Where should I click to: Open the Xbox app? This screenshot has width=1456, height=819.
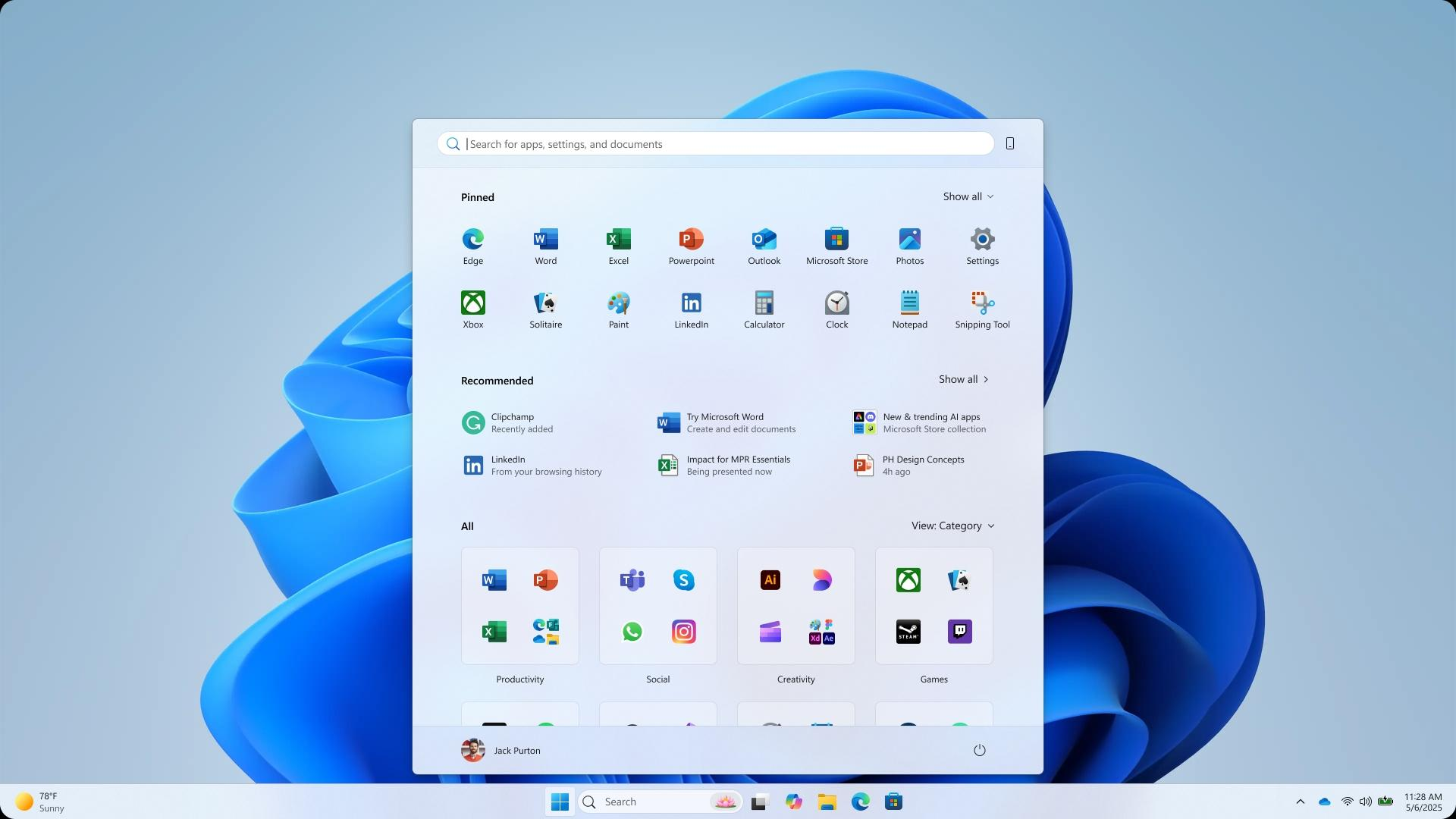point(472,309)
